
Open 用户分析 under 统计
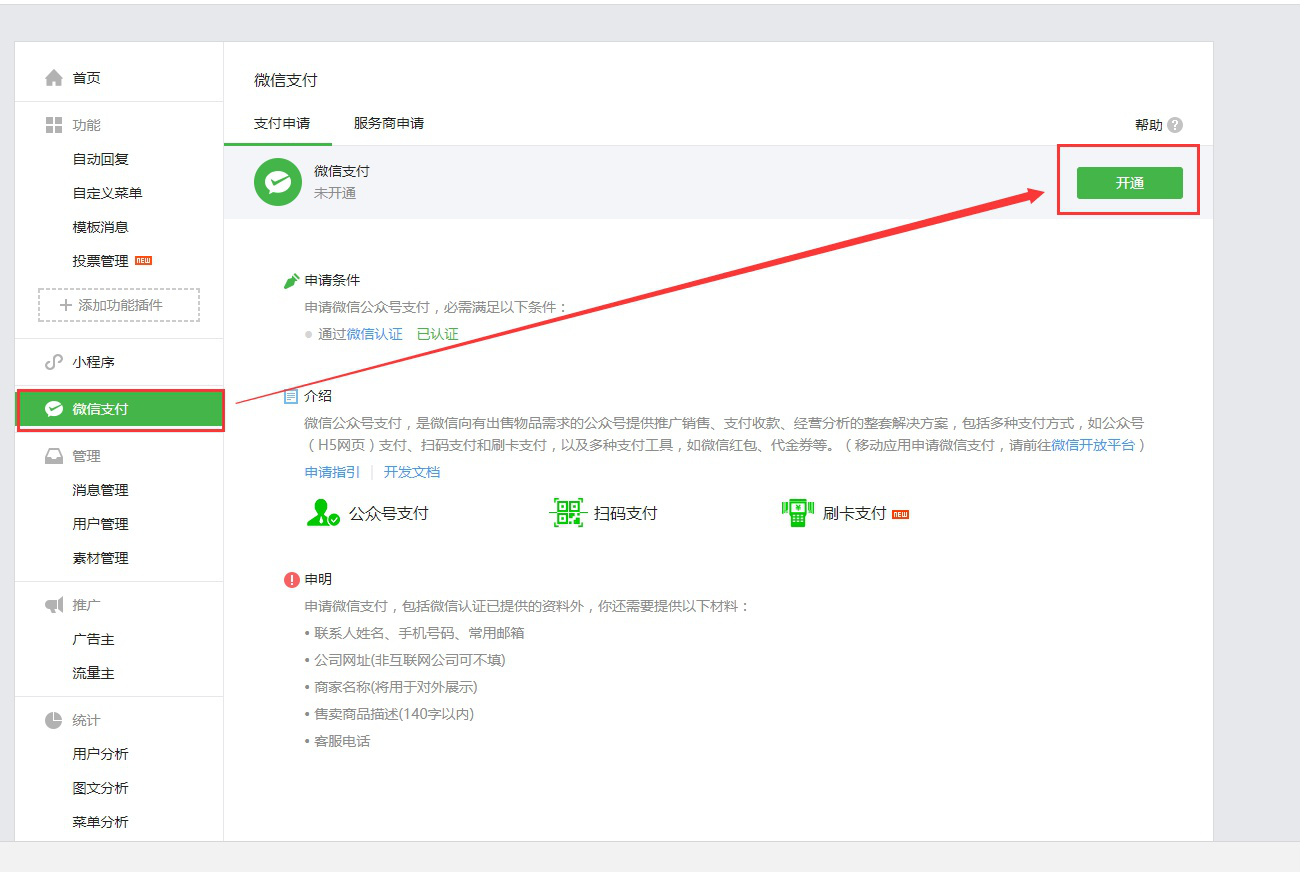coord(101,754)
